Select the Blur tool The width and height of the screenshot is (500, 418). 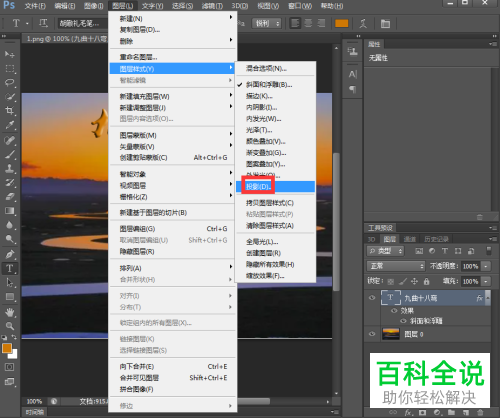[x=10, y=225]
